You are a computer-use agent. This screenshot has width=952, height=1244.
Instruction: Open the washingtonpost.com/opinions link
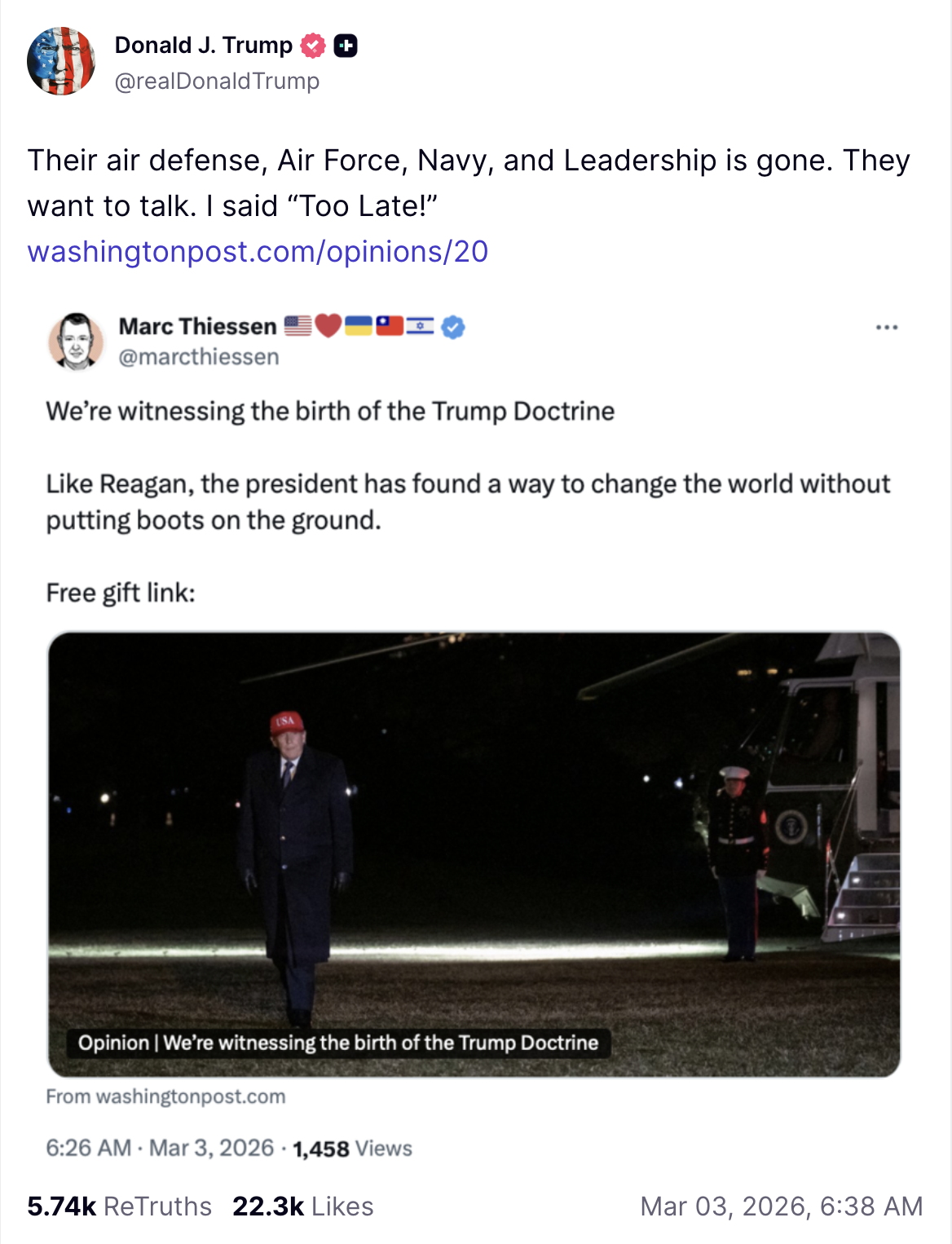tap(258, 252)
